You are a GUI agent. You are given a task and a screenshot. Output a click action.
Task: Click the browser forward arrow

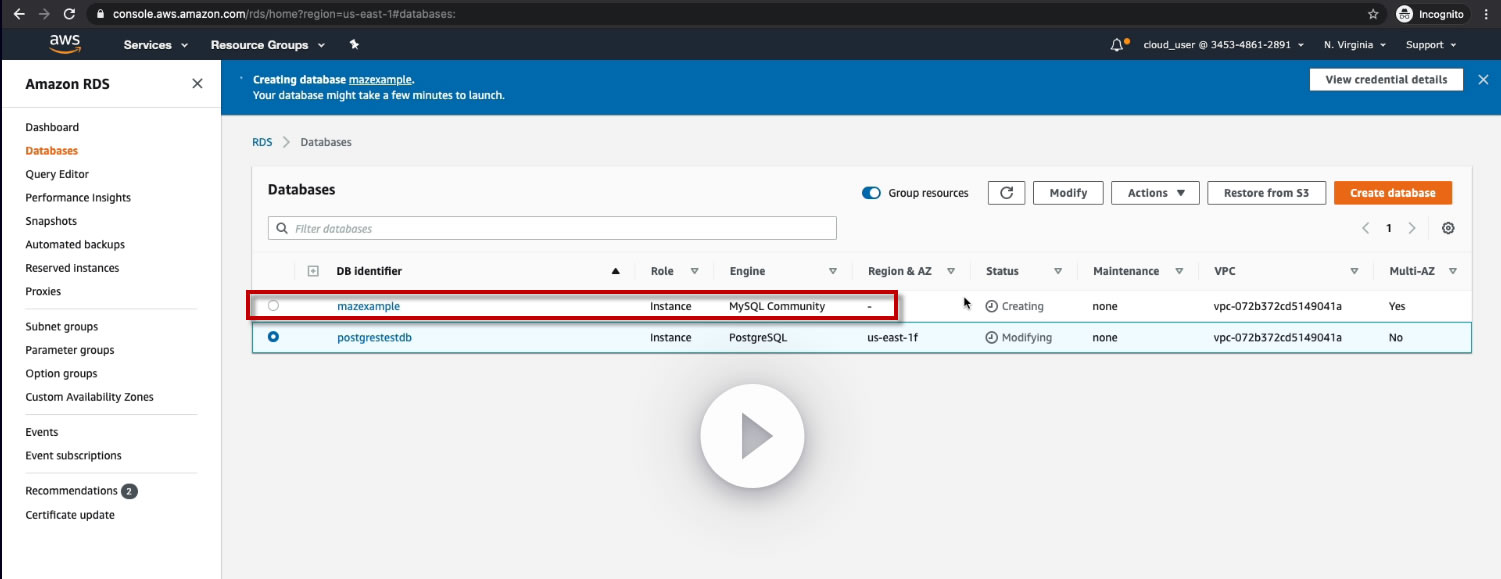pos(43,14)
